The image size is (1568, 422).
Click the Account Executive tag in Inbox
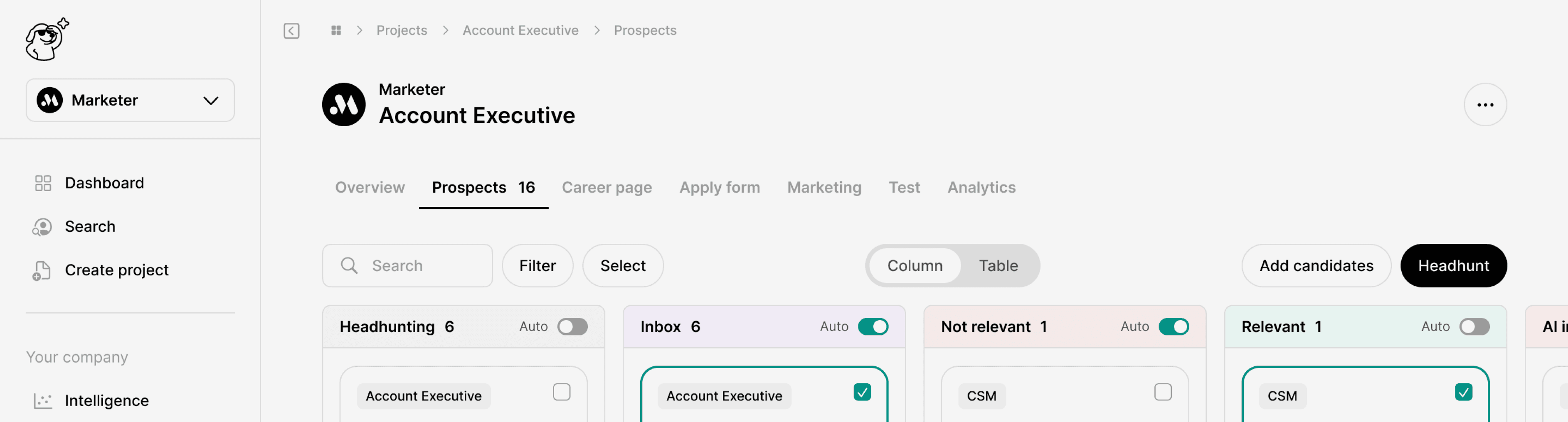(724, 396)
